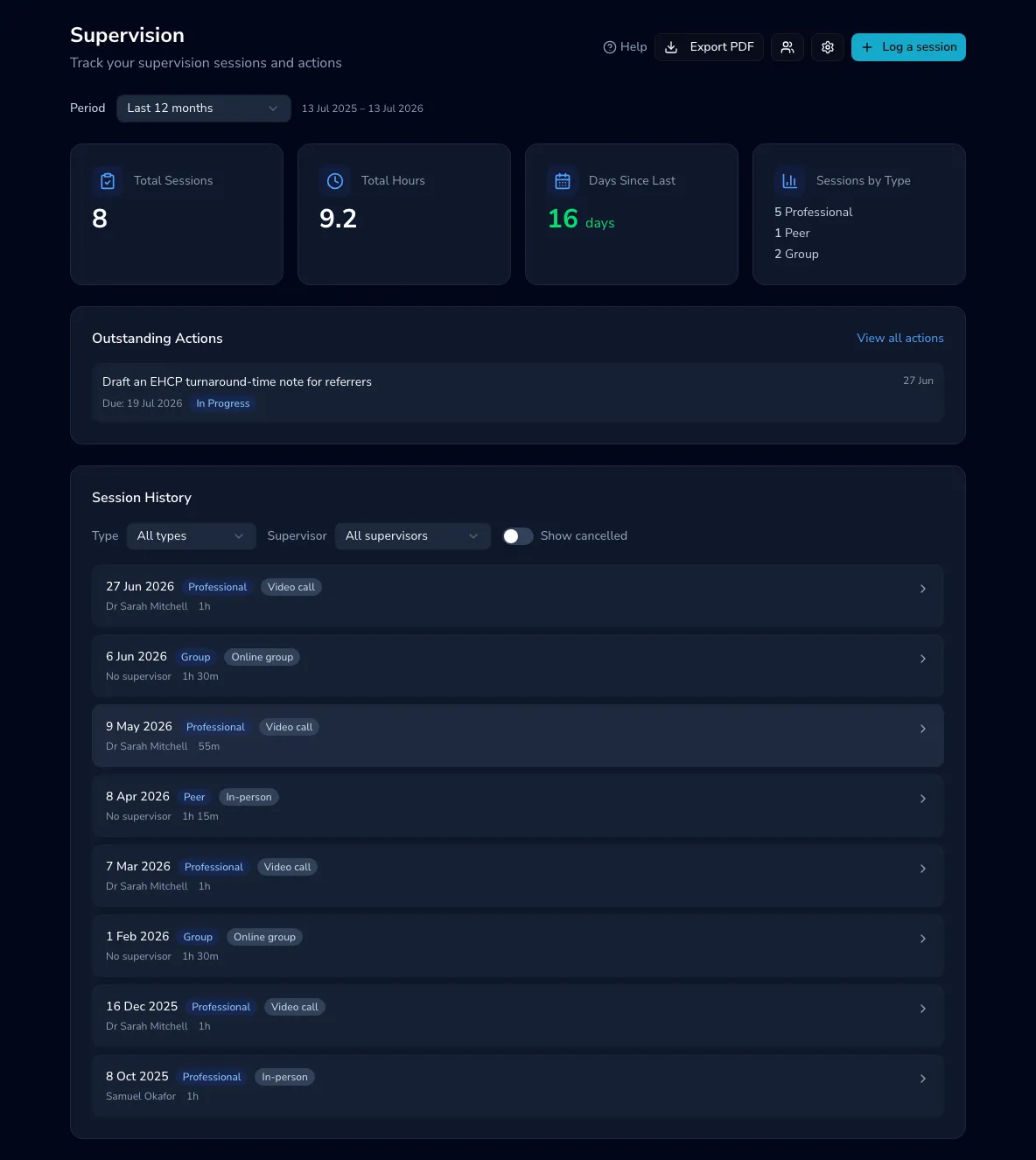Screen dimensions: 1036x1160
Task: Open View all actions link
Action: [x=900, y=339]
